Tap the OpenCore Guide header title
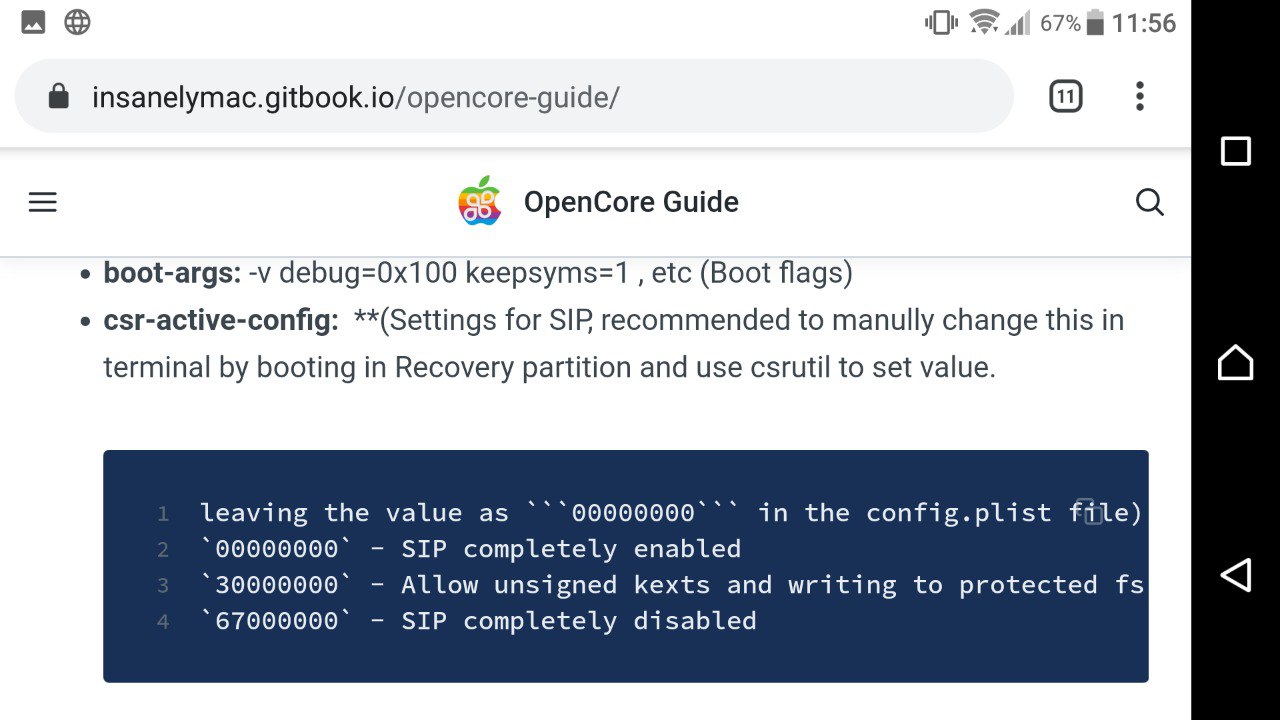Viewport: 1280px width, 720px height. click(631, 202)
